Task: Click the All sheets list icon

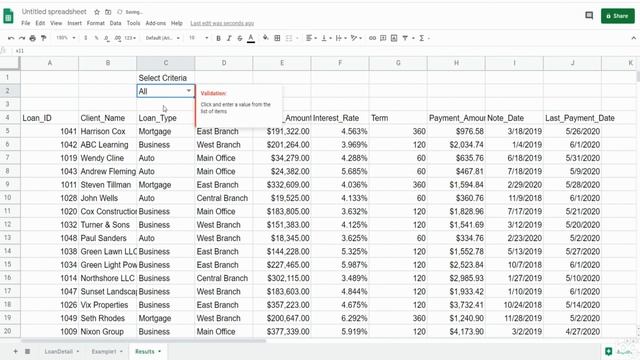Action: click(x=27, y=351)
